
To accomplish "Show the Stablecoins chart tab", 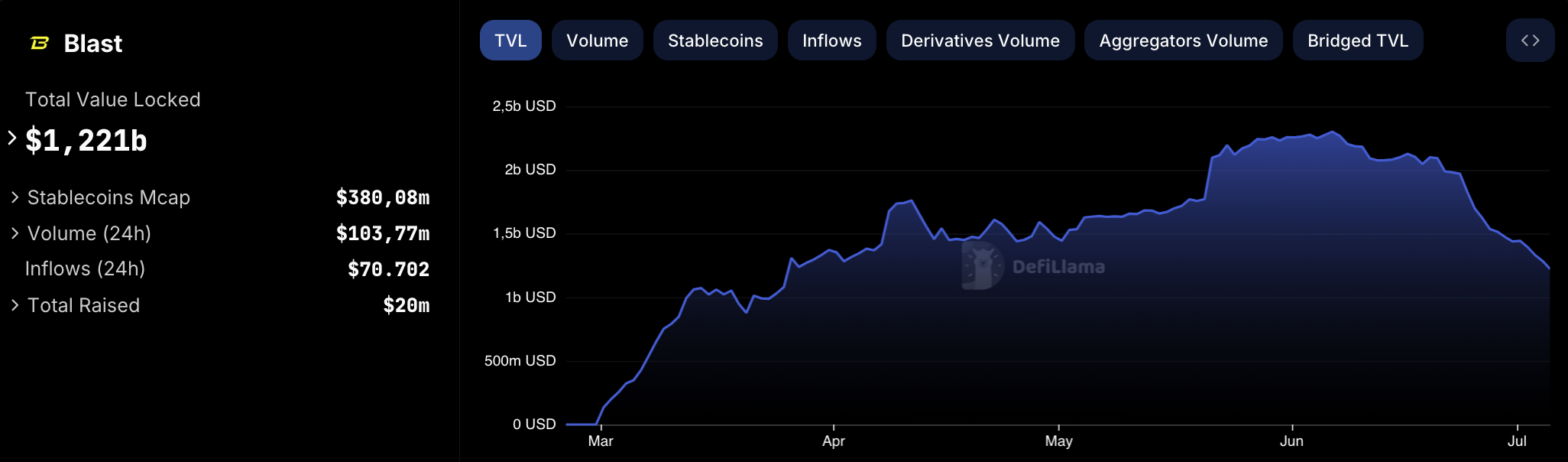I will [x=715, y=41].
